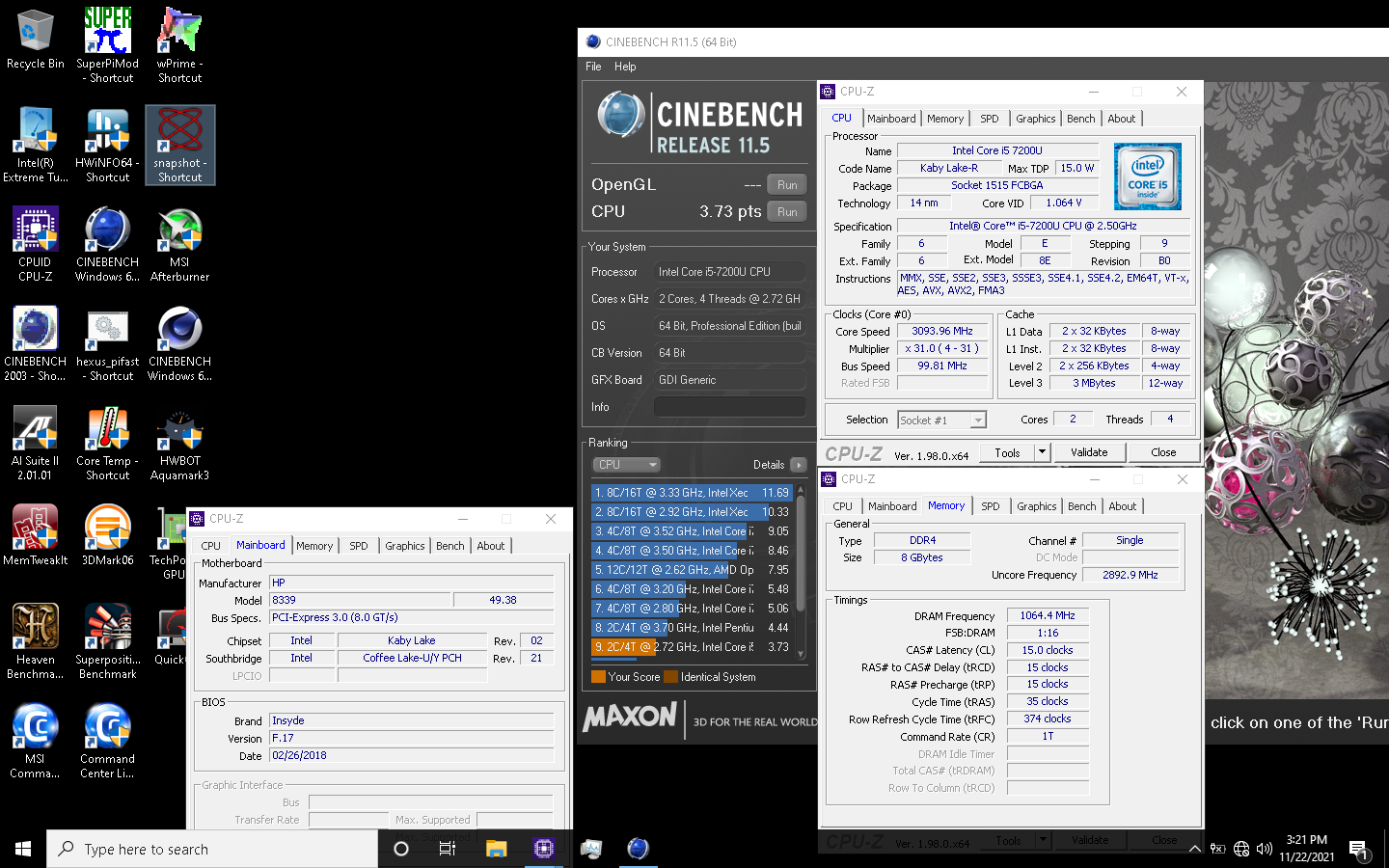1389x868 pixels.
Task: Open File Explorer from taskbar
Action: [496, 849]
